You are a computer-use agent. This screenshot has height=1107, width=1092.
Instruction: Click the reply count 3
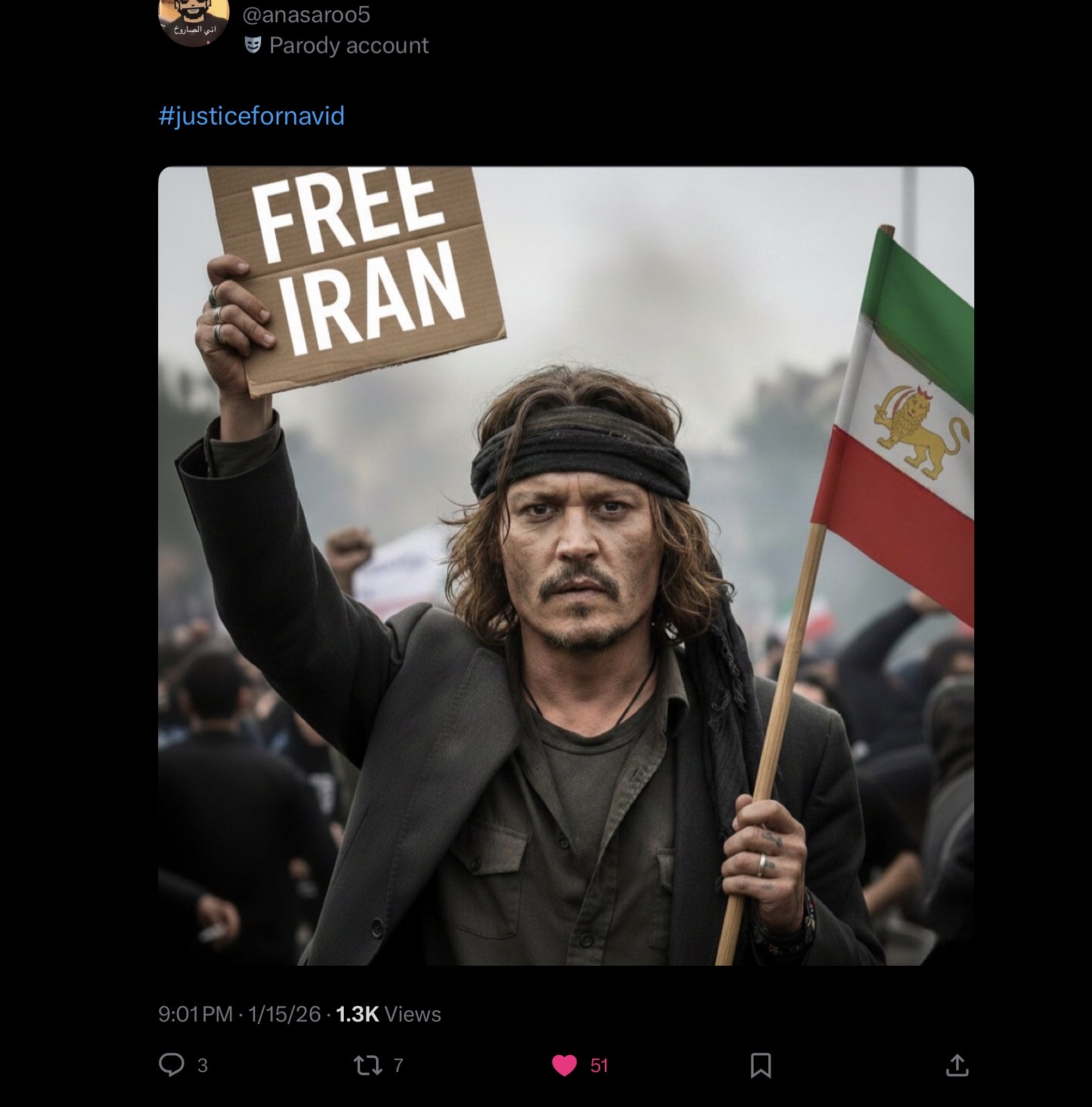[x=203, y=1065]
